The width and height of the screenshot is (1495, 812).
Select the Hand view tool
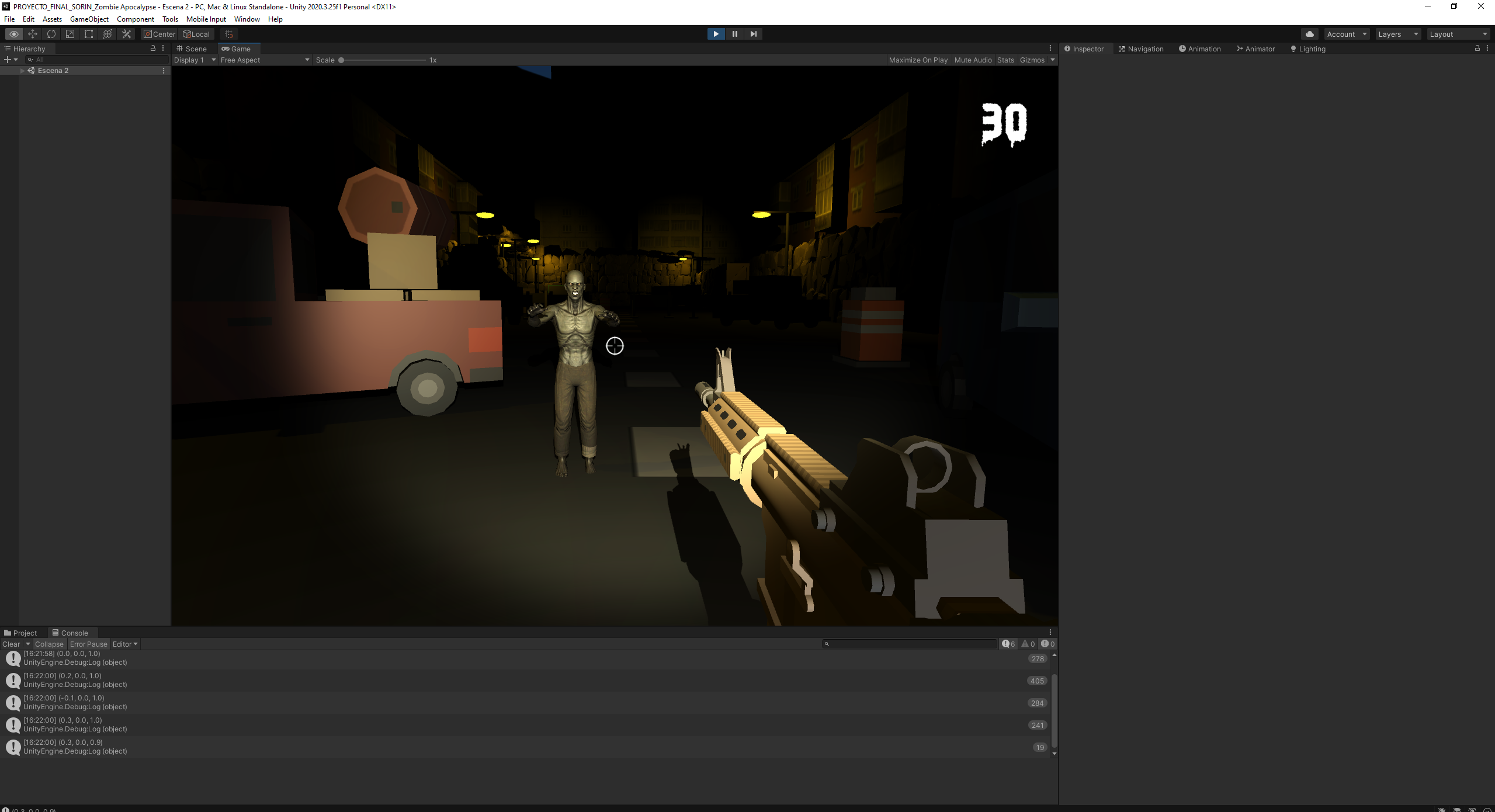pos(14,34)
